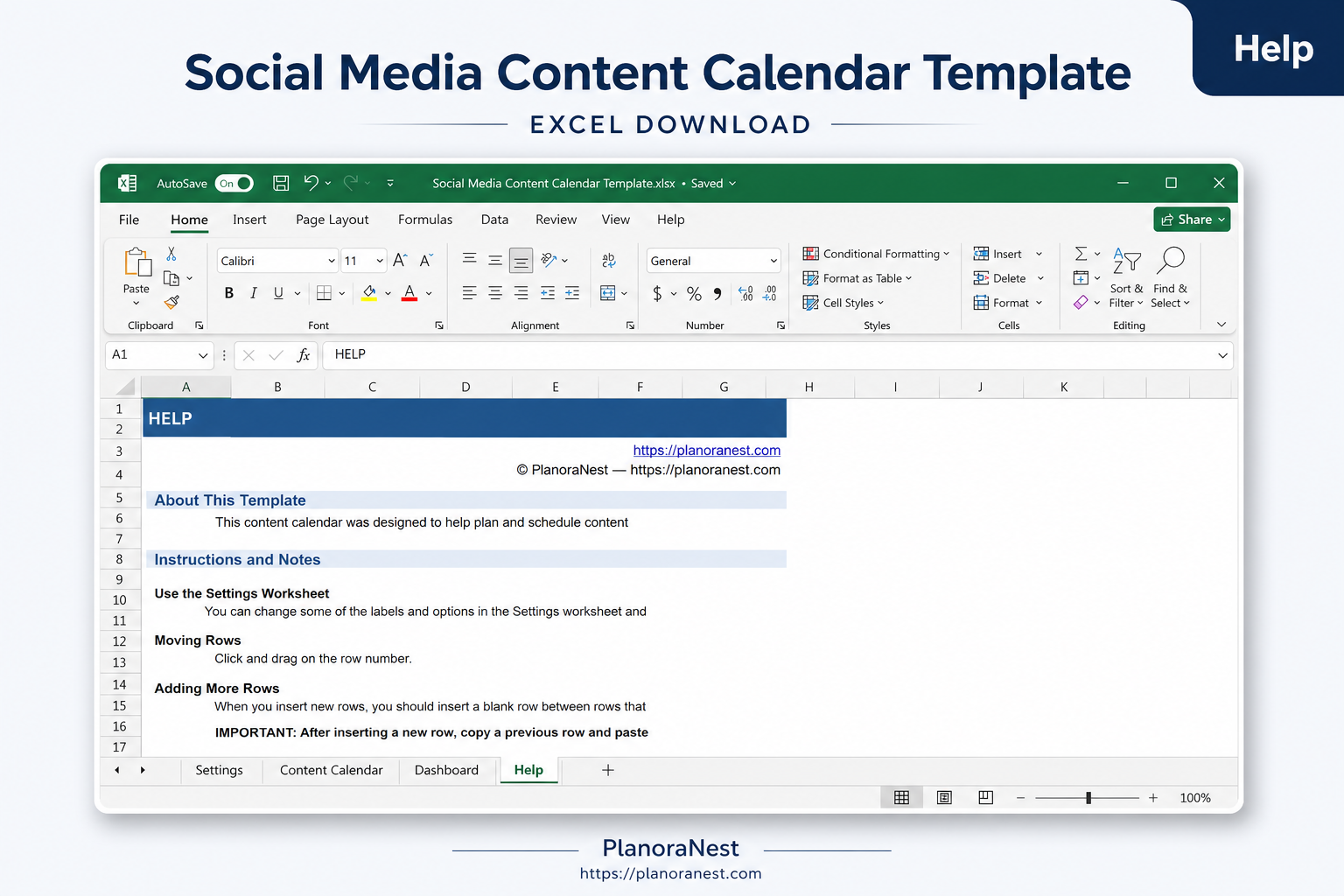Image resolution: width=1344 pixels, height=896 pixels.
Task: Add a new sheet with plus button
Action: (x=608, y=770)
